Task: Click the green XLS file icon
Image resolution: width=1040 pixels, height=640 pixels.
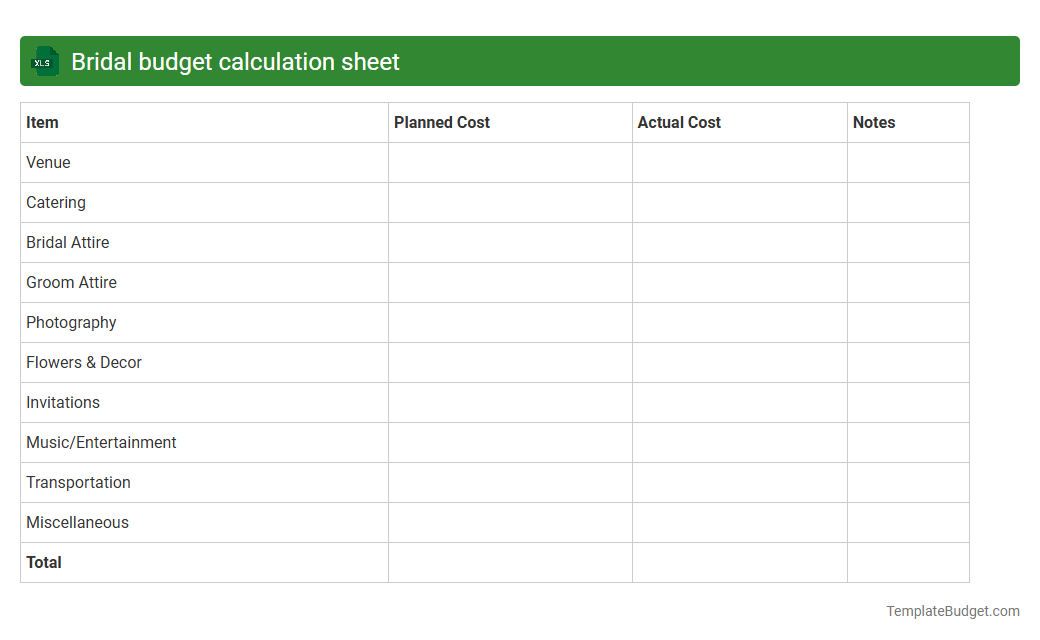Action: (x=44, y=61)
